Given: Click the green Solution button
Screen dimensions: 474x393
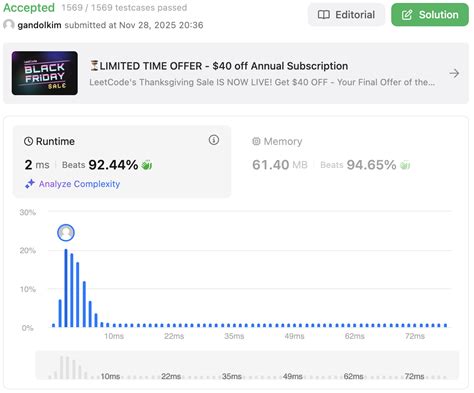Looking at the screenshot, I should (430, 15).
